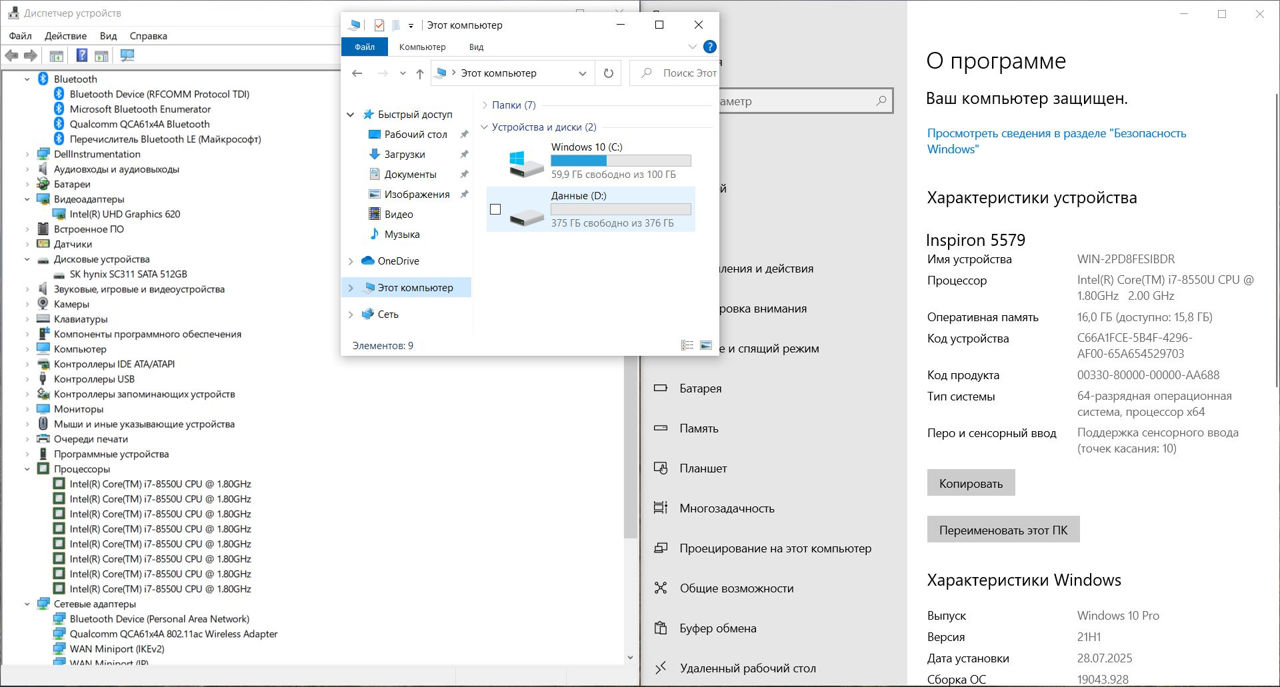Click the Help icon in Device Manager toolbar

pyautogui.click(x=81, y=56)
